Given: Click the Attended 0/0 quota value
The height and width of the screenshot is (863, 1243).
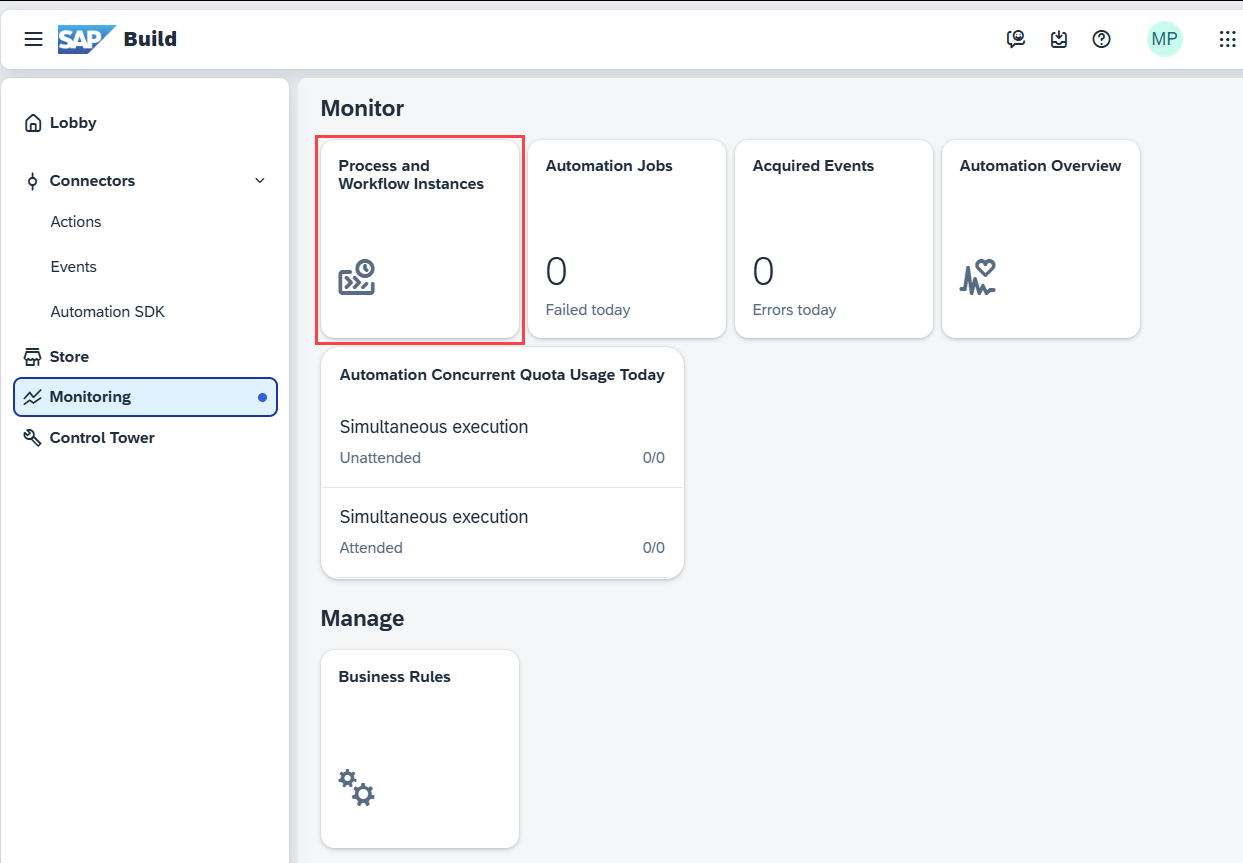Looking at the screenshot, I should 654,548.
